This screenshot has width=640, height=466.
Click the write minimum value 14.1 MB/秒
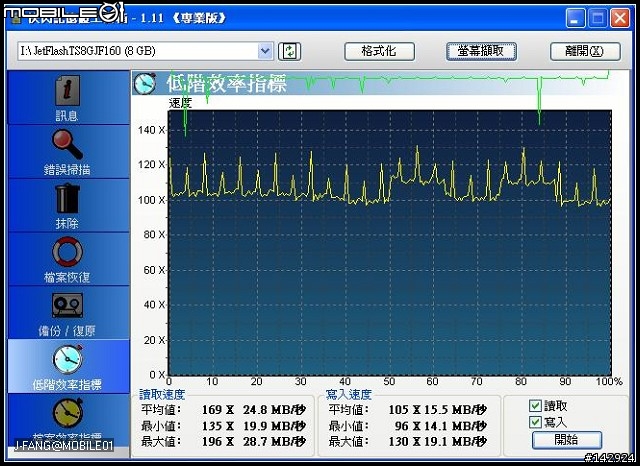(x=456, y=426)
